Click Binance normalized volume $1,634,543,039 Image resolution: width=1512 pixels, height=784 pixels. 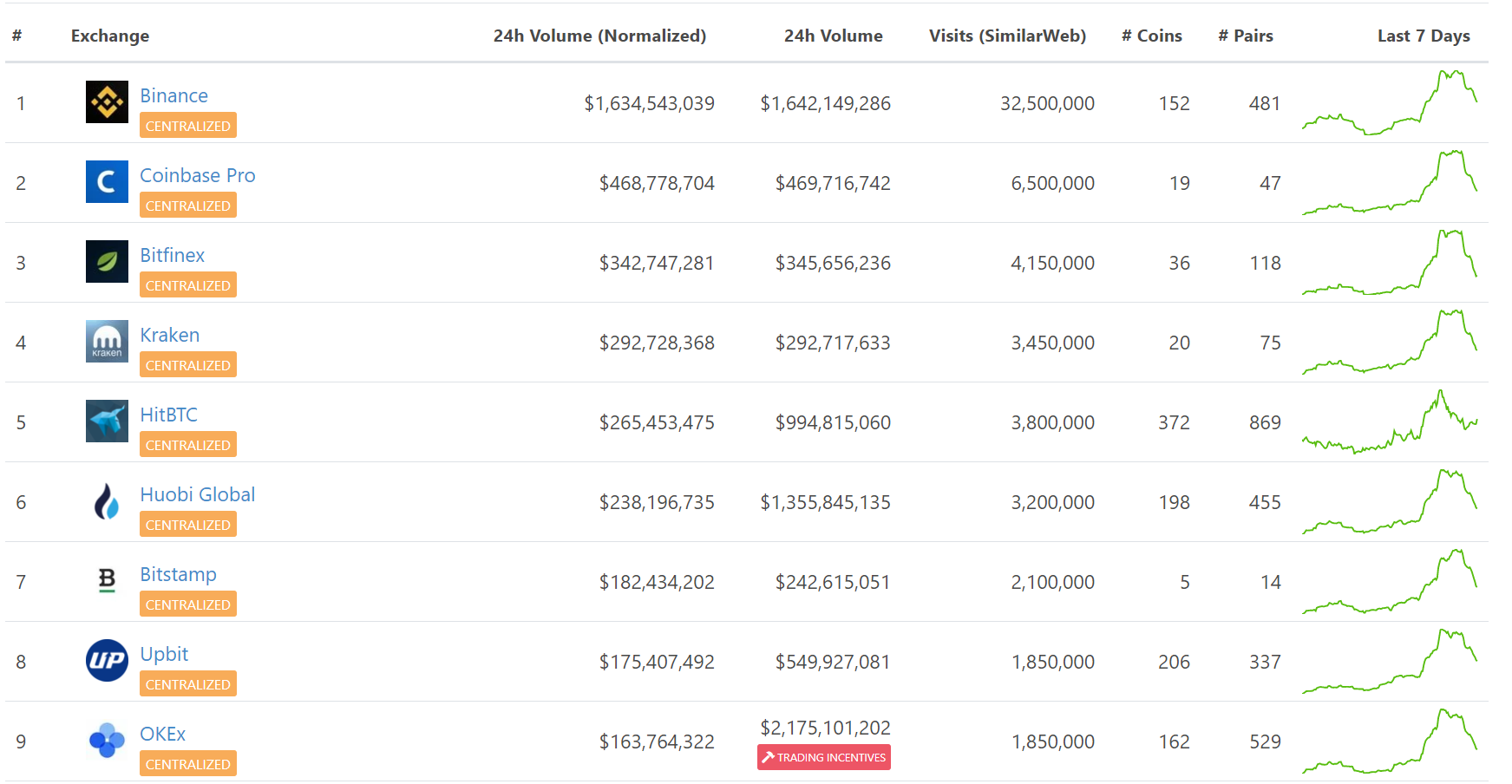(649, 103)
